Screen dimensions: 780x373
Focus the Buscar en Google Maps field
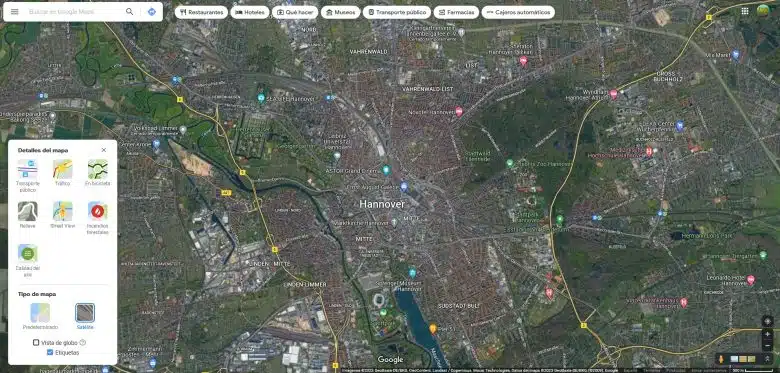75,12
